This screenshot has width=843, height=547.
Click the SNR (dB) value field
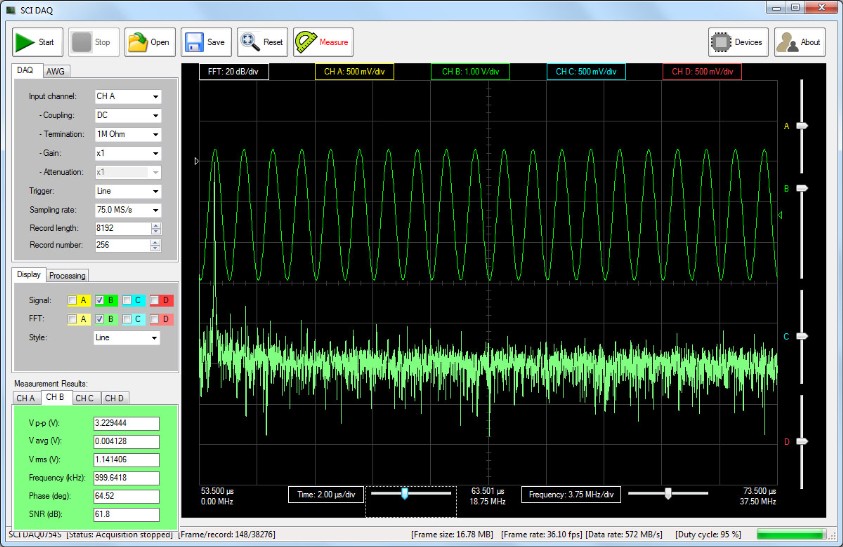coord(126,515)
